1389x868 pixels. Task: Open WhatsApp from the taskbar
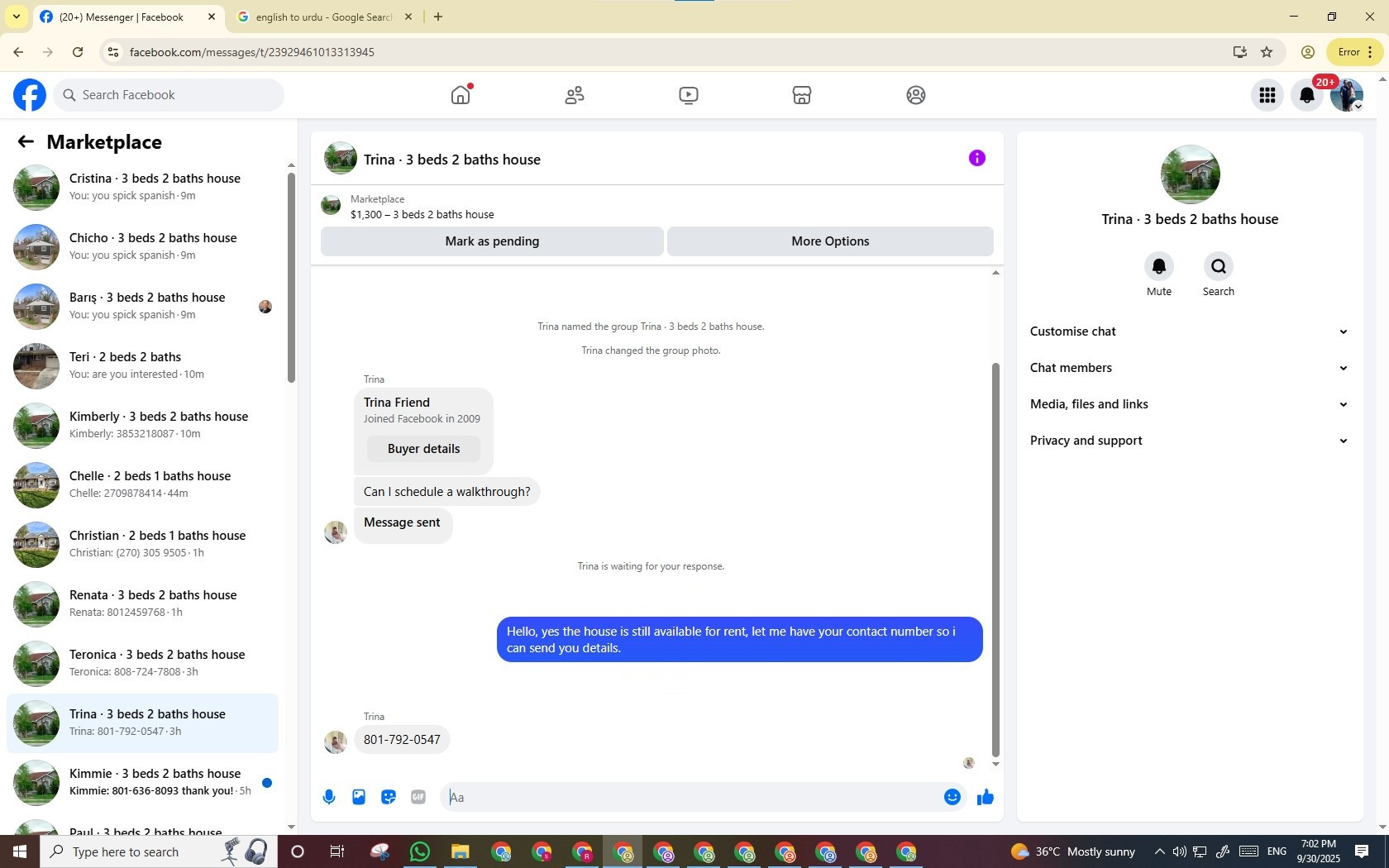click(420, 851)
